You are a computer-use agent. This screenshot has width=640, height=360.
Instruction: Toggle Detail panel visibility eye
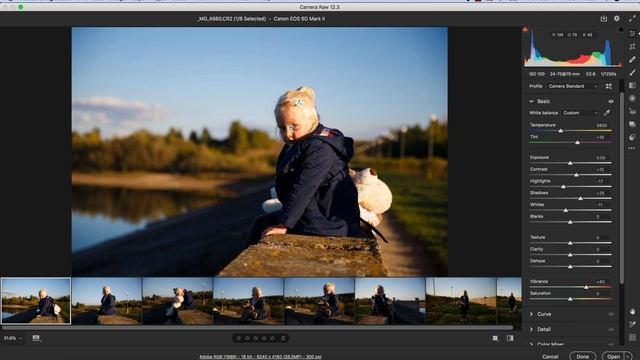coord(611,329)
